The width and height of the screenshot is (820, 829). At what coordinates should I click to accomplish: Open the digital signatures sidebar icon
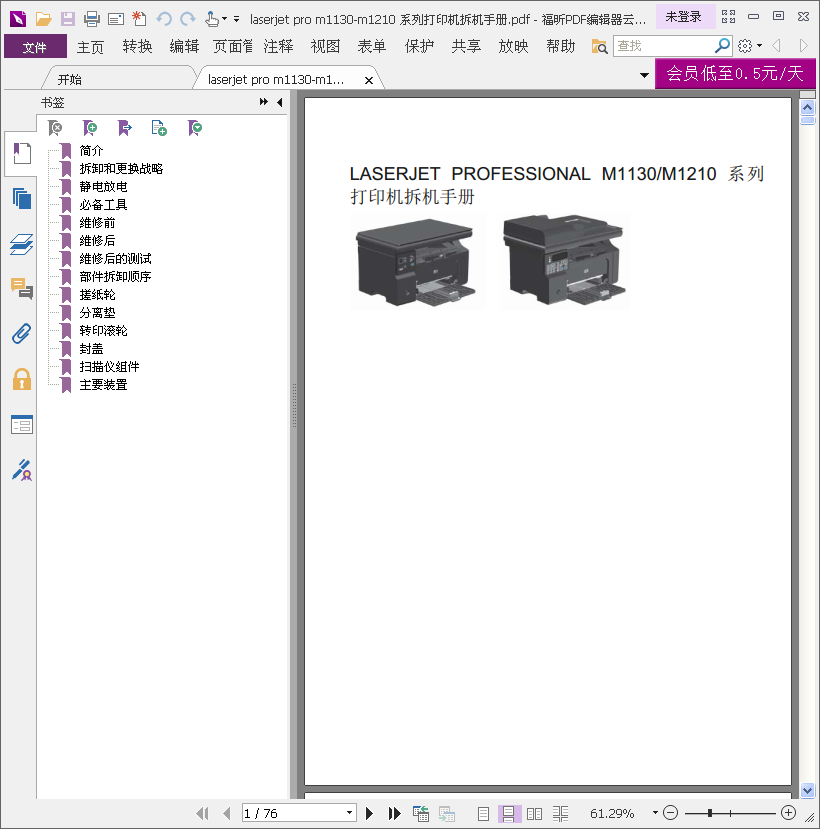pos(22,470)
